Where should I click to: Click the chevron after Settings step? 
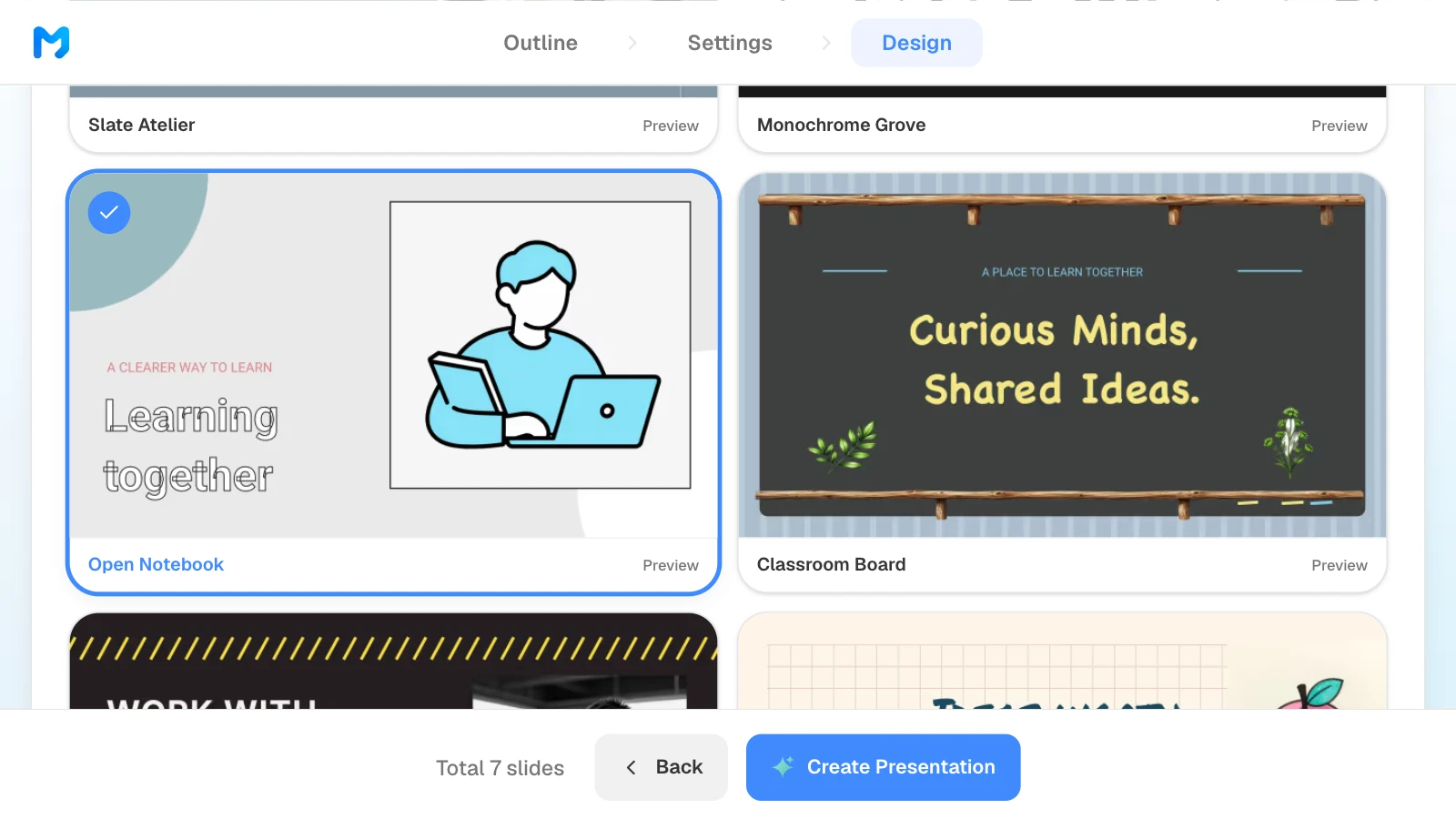tap(826, 43)
